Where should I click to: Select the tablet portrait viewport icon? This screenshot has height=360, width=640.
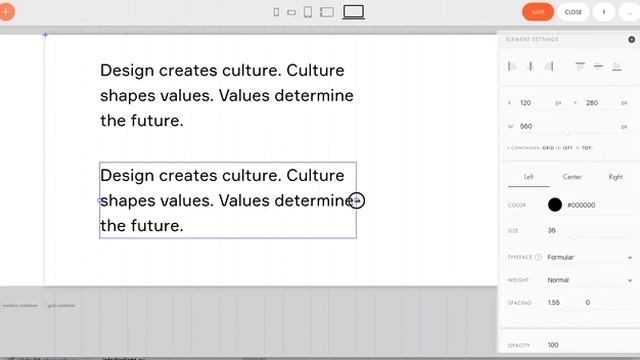[308, 12]
